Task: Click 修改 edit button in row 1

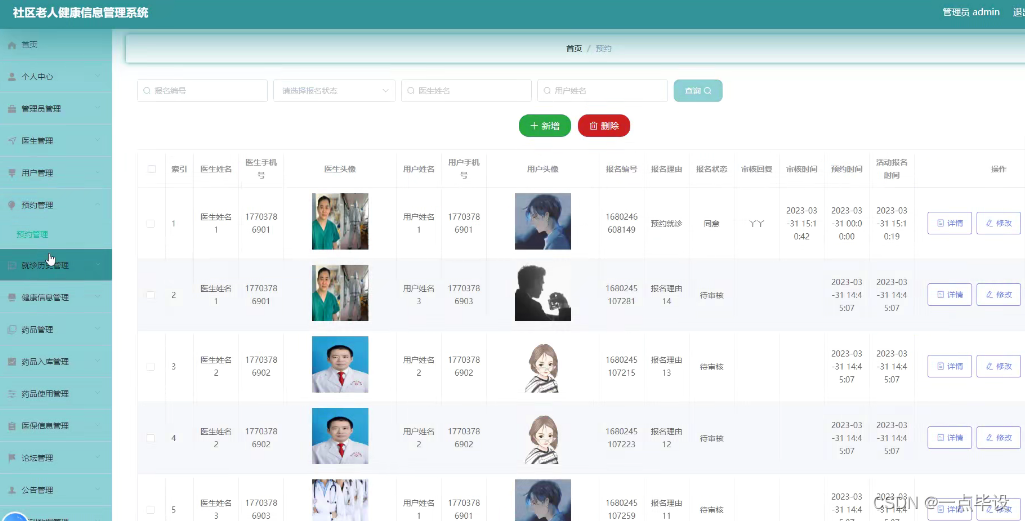Action: [998, 224]
